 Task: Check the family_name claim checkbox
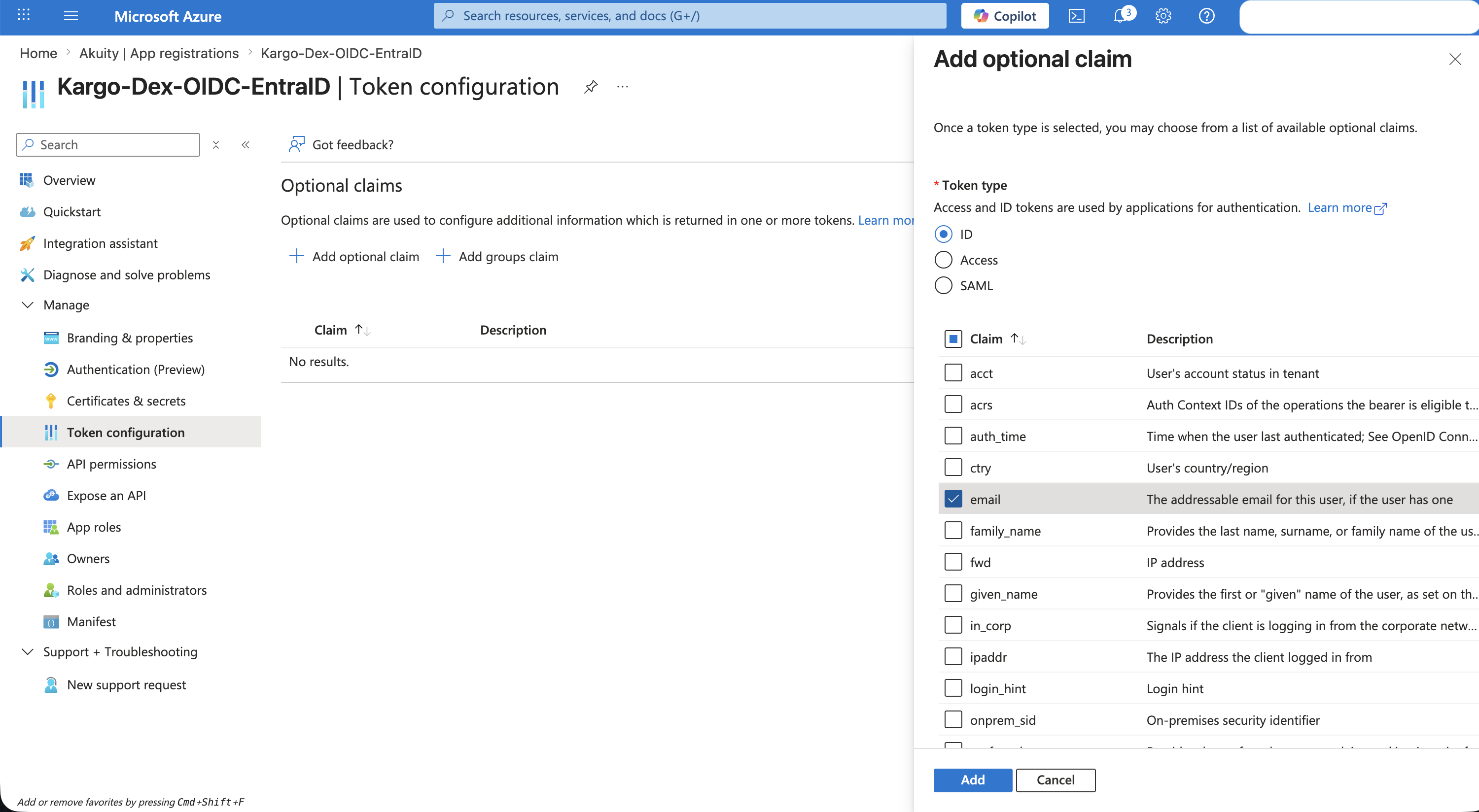pos(953,531)
